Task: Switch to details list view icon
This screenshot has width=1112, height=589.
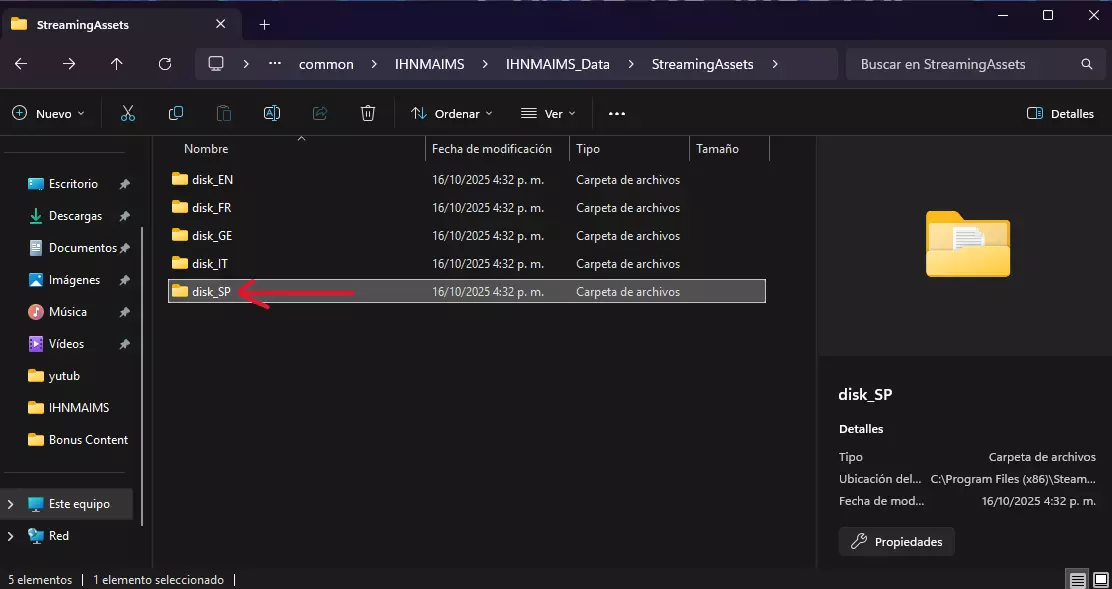Action: point(1077,579)
